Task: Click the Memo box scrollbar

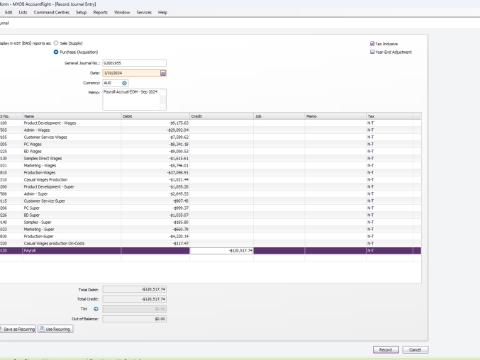Action: (163, 99)
